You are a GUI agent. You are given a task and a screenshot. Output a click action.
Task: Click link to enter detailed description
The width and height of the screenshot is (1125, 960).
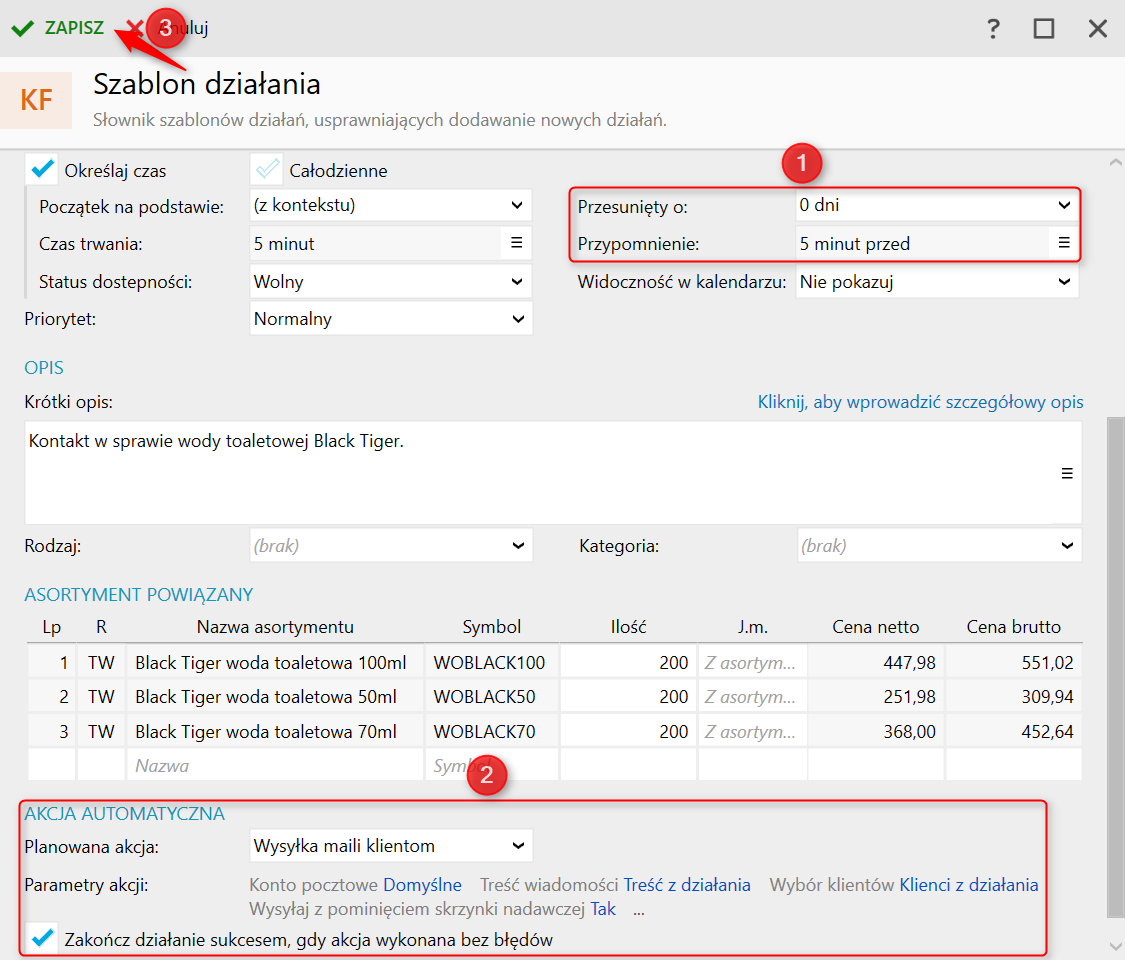(x=920, y=402)
